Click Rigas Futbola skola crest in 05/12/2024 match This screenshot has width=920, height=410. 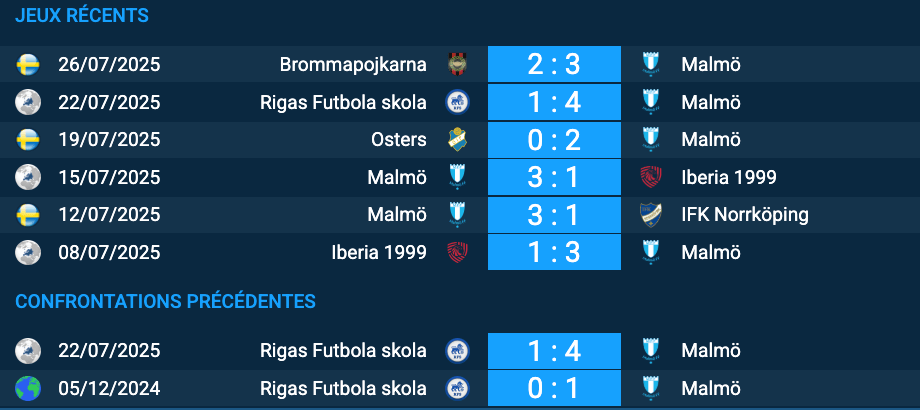[x=458, y=387]
